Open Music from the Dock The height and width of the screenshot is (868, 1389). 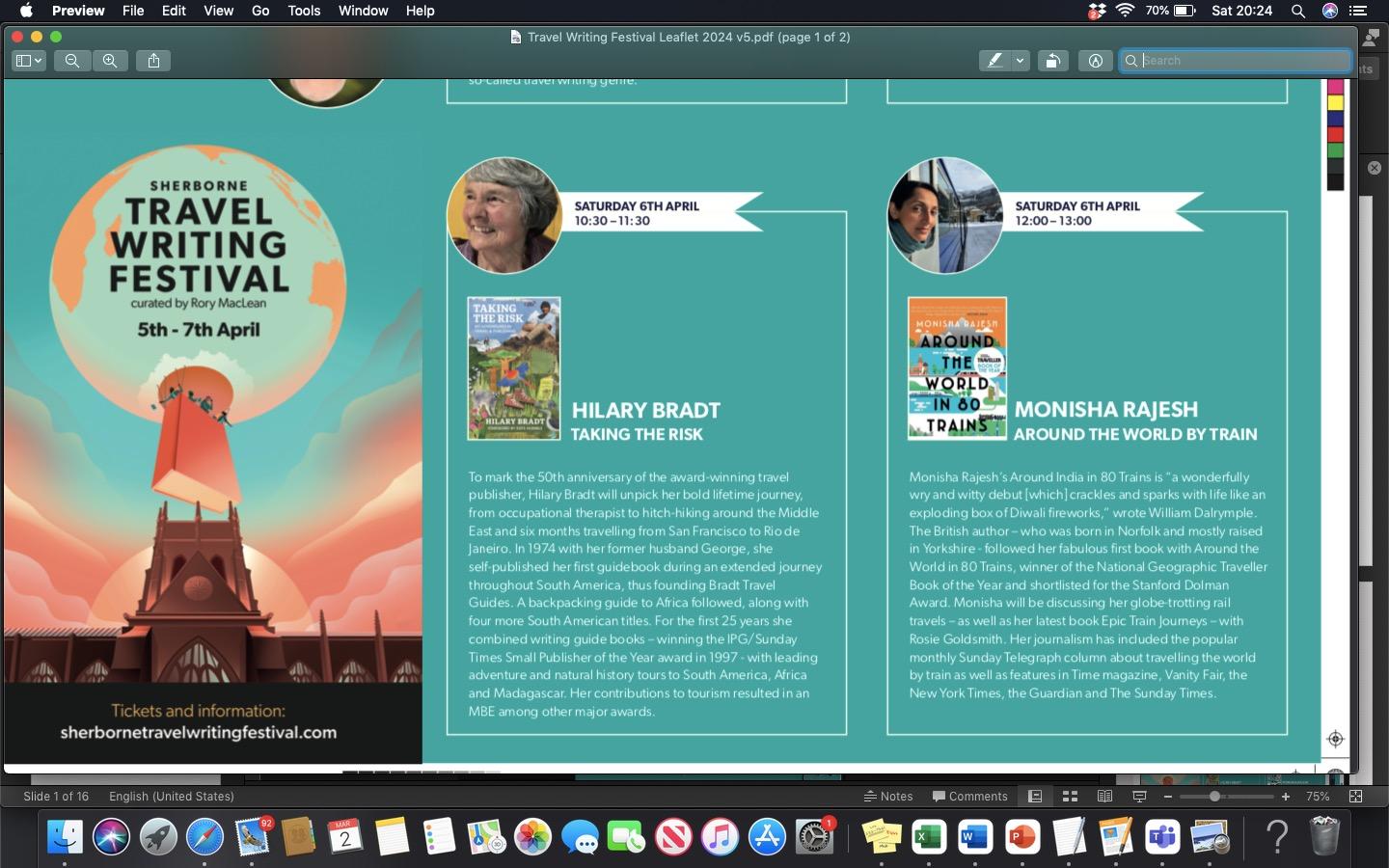(720, 836)
